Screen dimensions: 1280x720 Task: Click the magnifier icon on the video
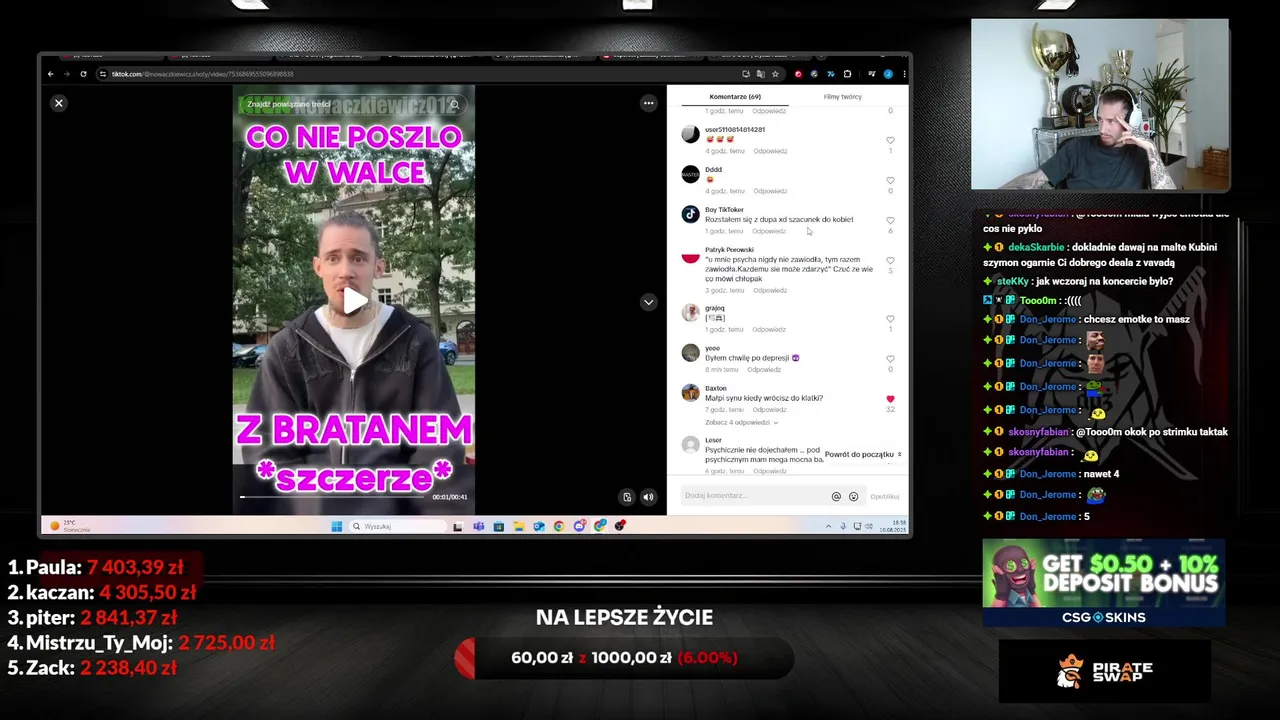pyautogui.click(x=455, y=104)
